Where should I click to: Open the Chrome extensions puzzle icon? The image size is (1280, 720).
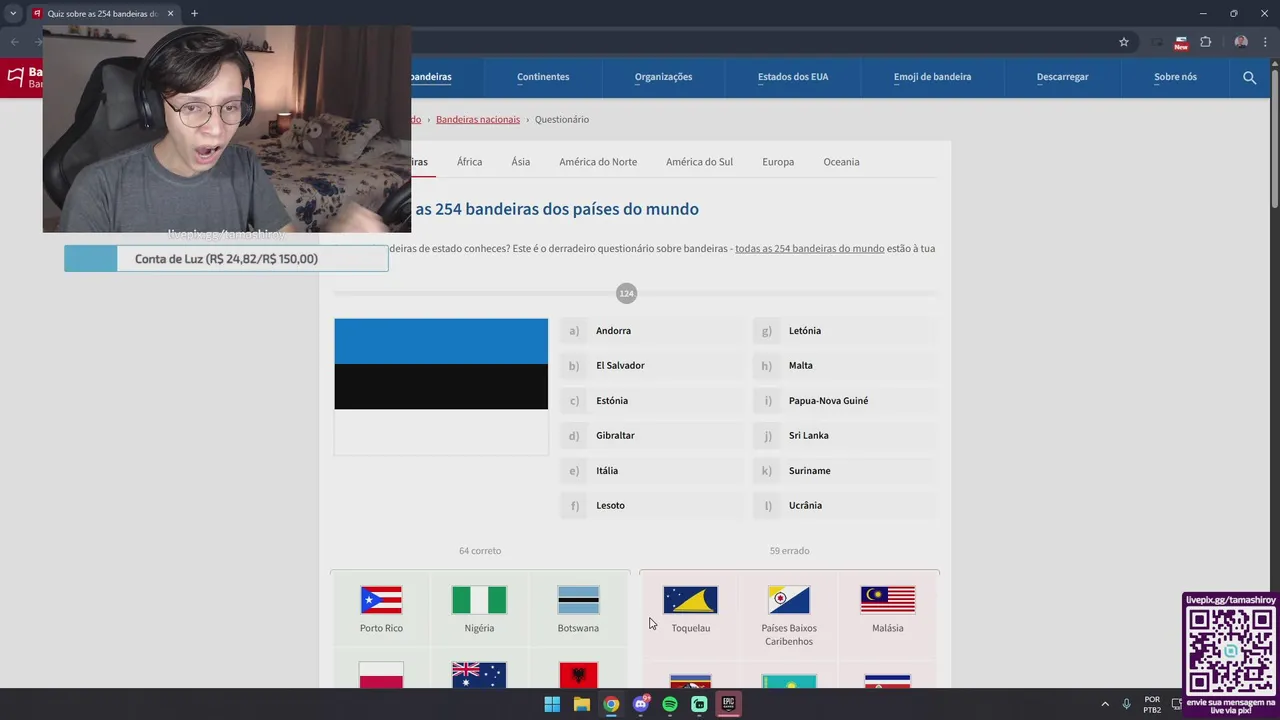coord(1206,42)
